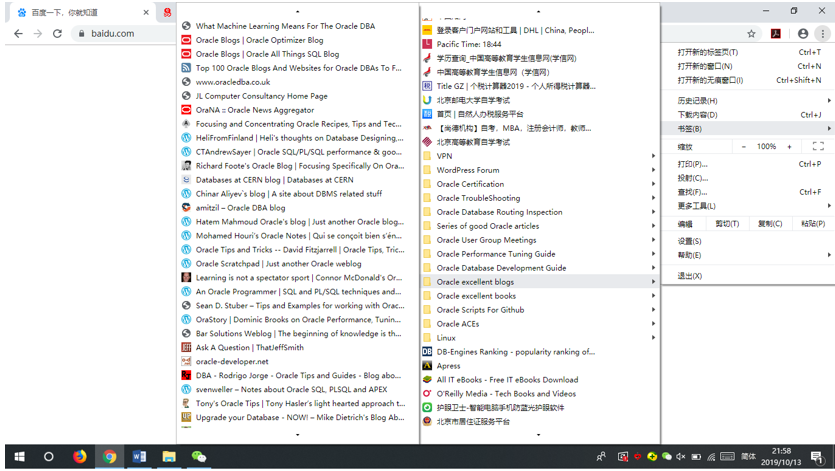
Task: Expand the Oracle Certification bookmark folder
Action: [x=538, y=184]
